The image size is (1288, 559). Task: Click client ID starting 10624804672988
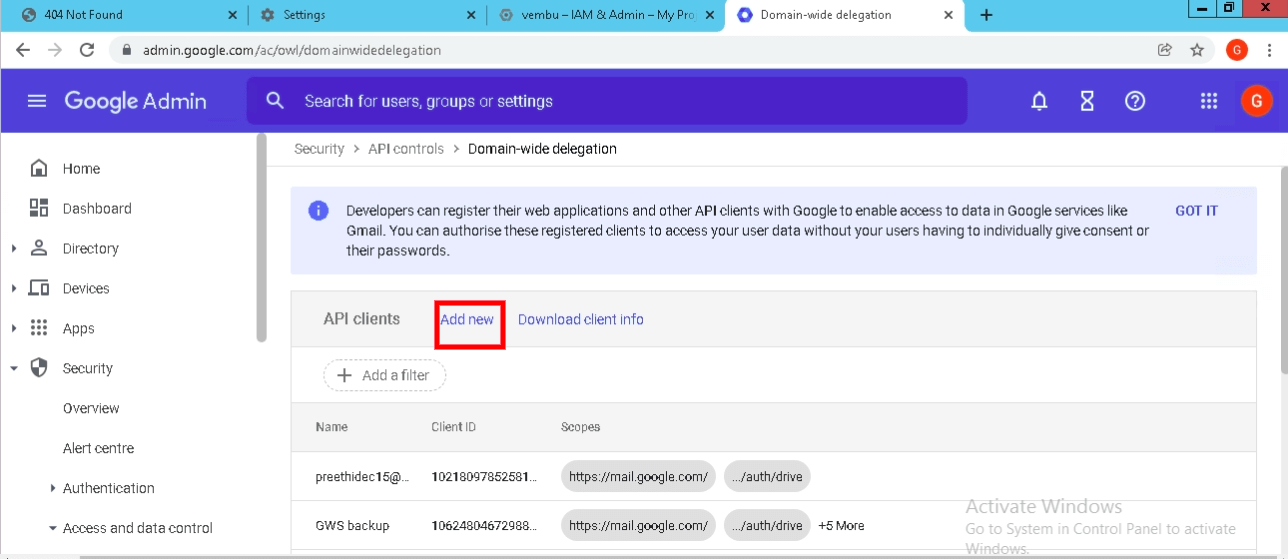(484, 525)
